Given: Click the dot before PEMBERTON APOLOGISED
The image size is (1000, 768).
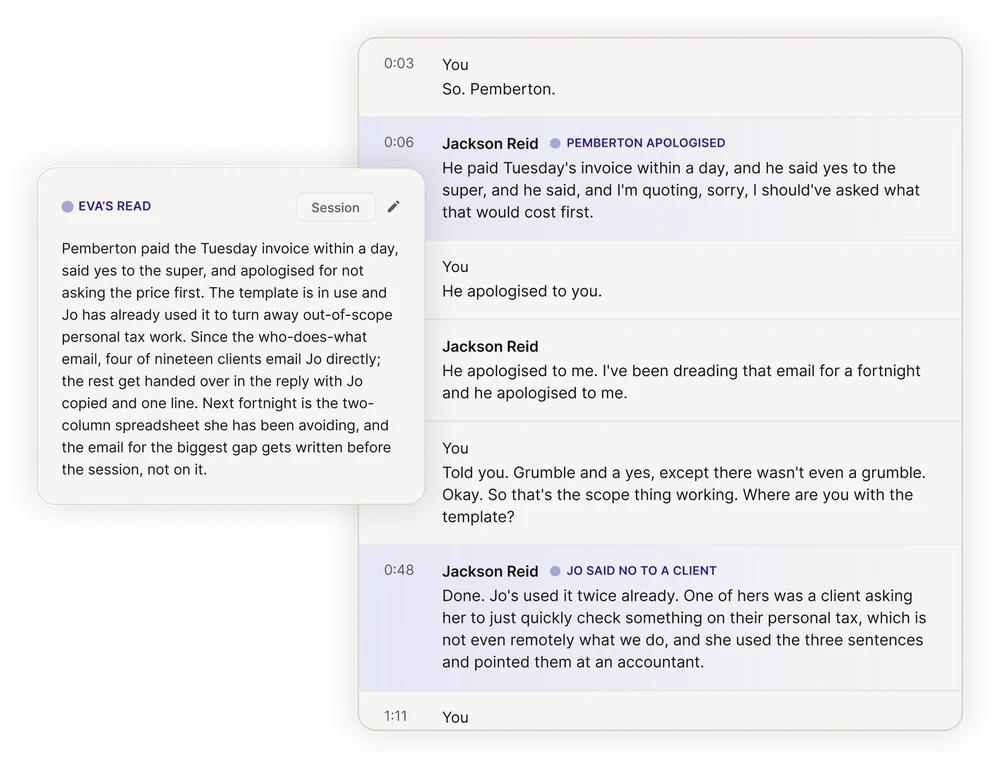Looking at the screenshot, I should point(555,144).
